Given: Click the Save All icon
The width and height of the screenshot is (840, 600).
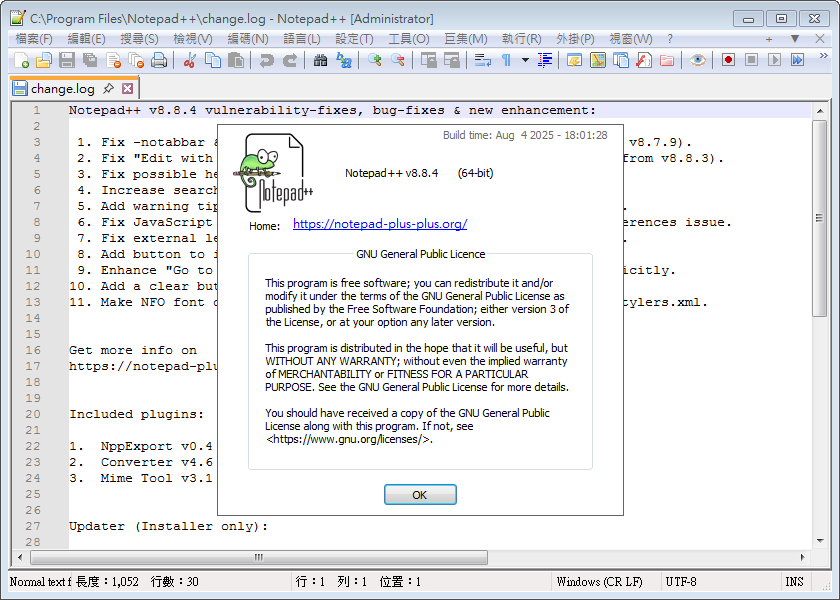Looking at the screenshot, I should coord(90,60).
